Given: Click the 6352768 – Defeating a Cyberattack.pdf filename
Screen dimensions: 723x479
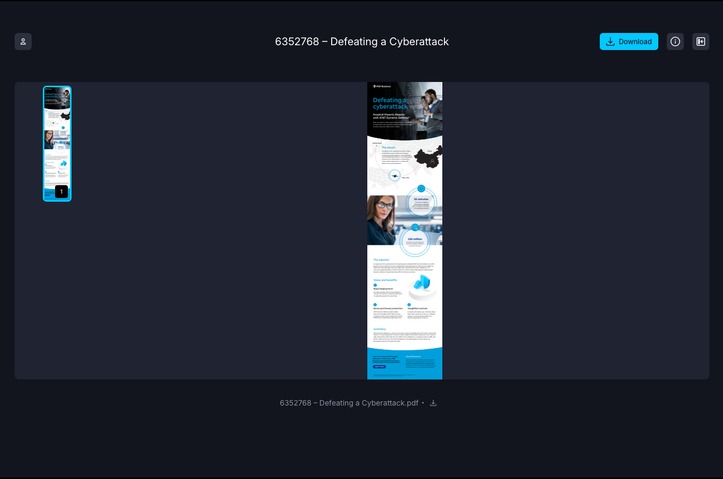Looking at the screenshot, I should pos(349,403).
